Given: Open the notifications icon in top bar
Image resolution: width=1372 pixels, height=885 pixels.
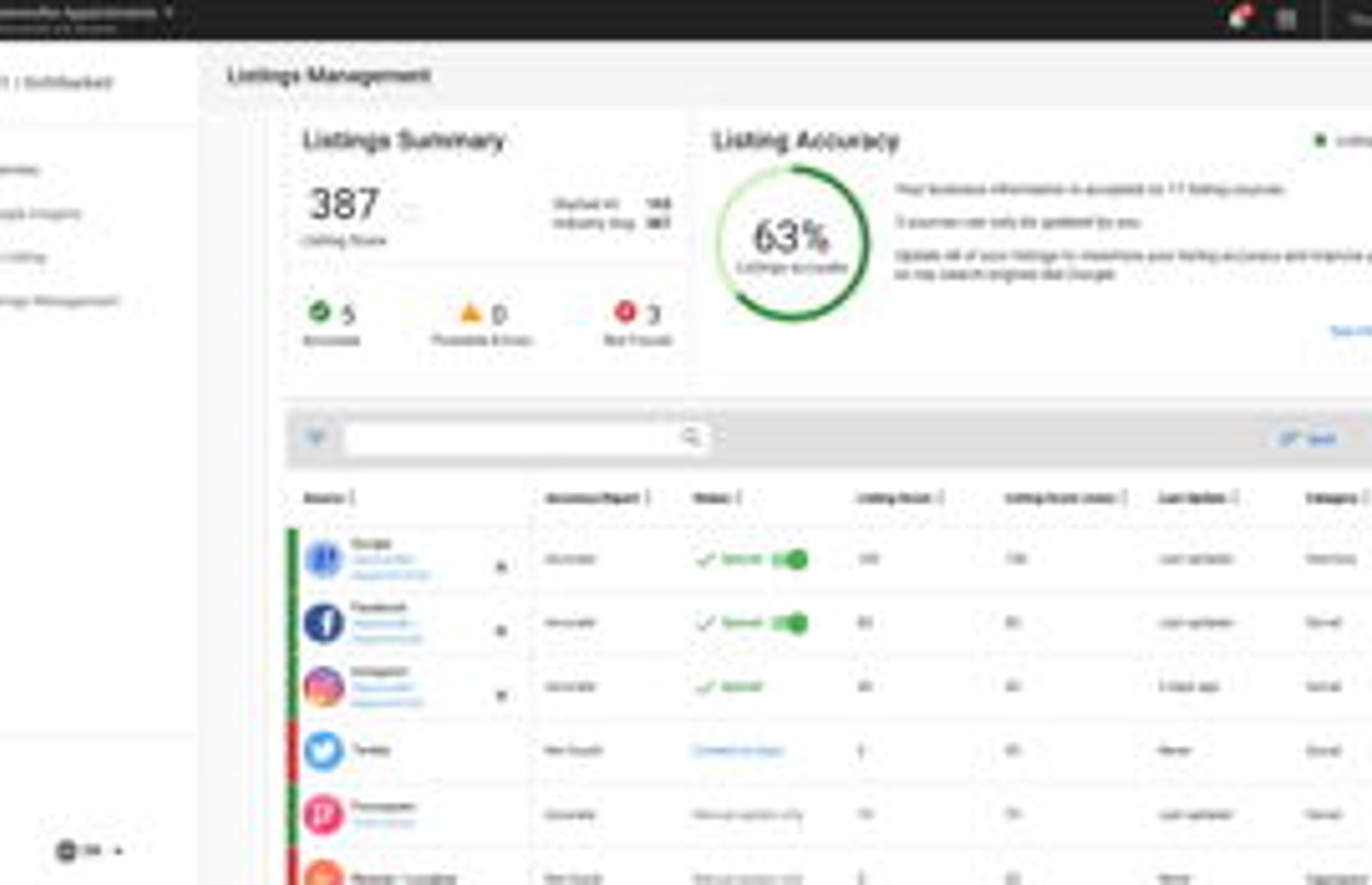Looking at the screenshot, I should 1239,18.
